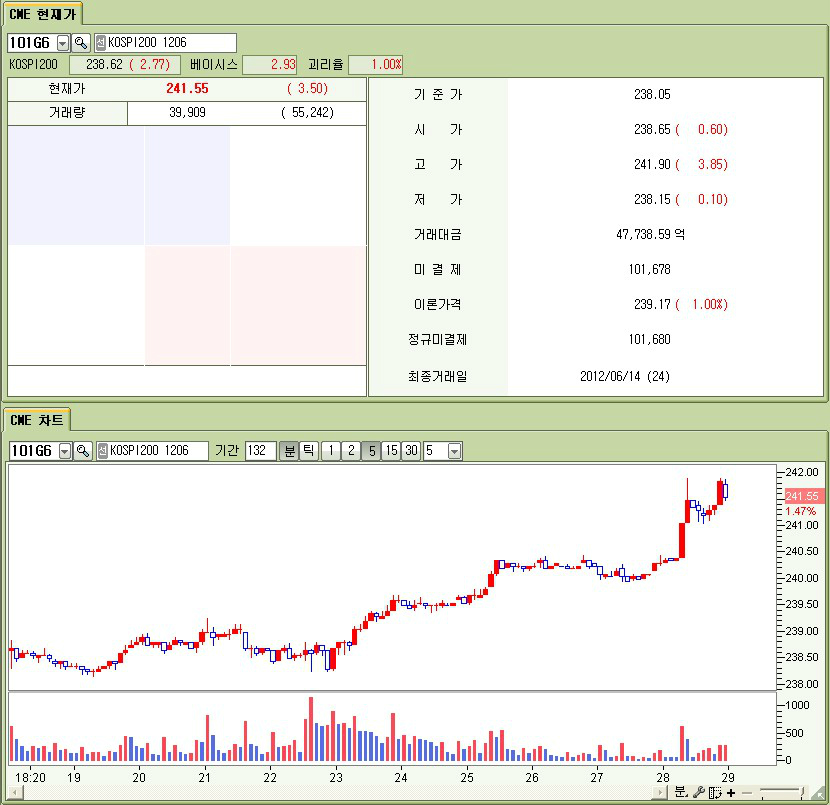The width and height of the screenshot is (830, 805).
Task: Select the 5 interval toggle button
Action: [370, 451]
